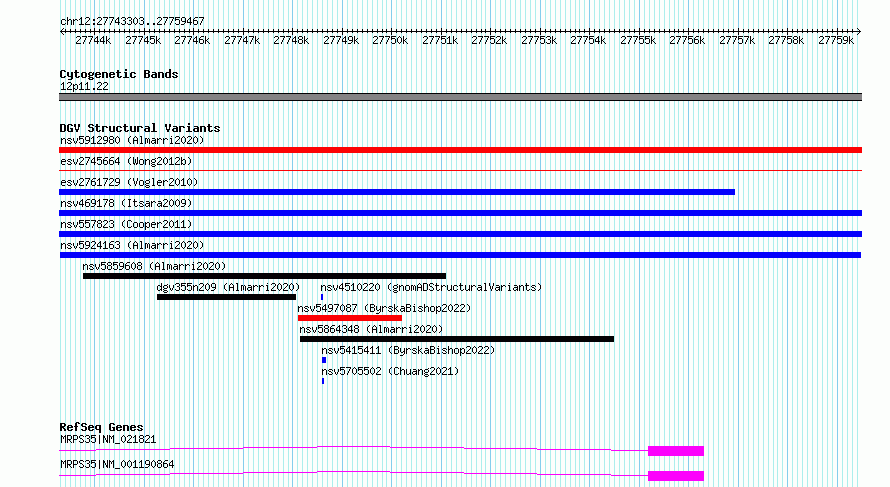This screenshot has height=487, width=890.
Task: Click the 27752k ruler position
Action: click(489, 40)
